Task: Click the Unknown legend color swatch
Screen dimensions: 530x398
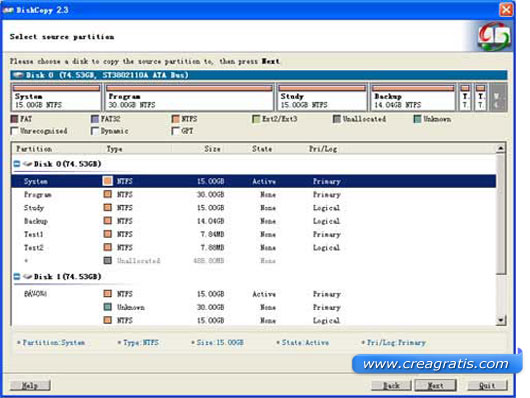Action: point(417,119)
